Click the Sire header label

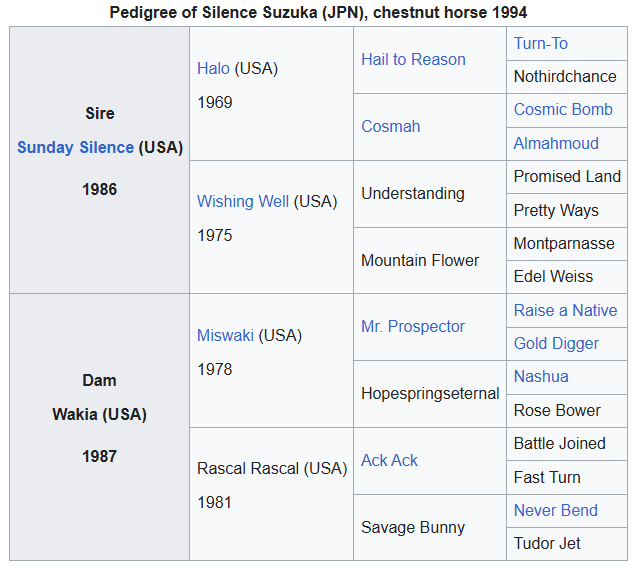pyautogui.click(x=100, y=113)
